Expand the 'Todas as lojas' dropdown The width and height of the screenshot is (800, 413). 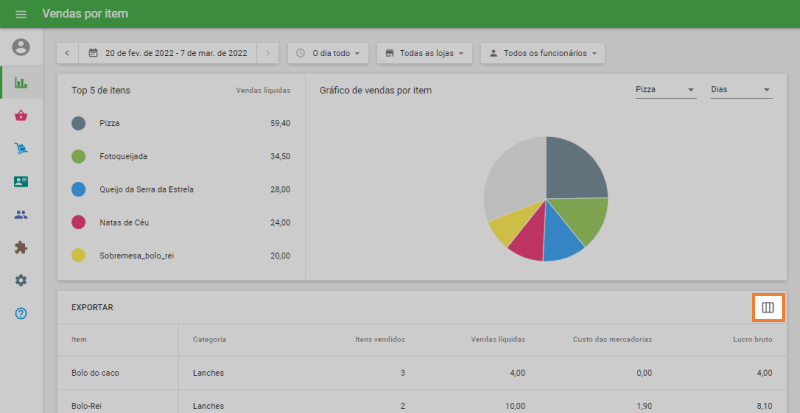[x=424, y=53]
